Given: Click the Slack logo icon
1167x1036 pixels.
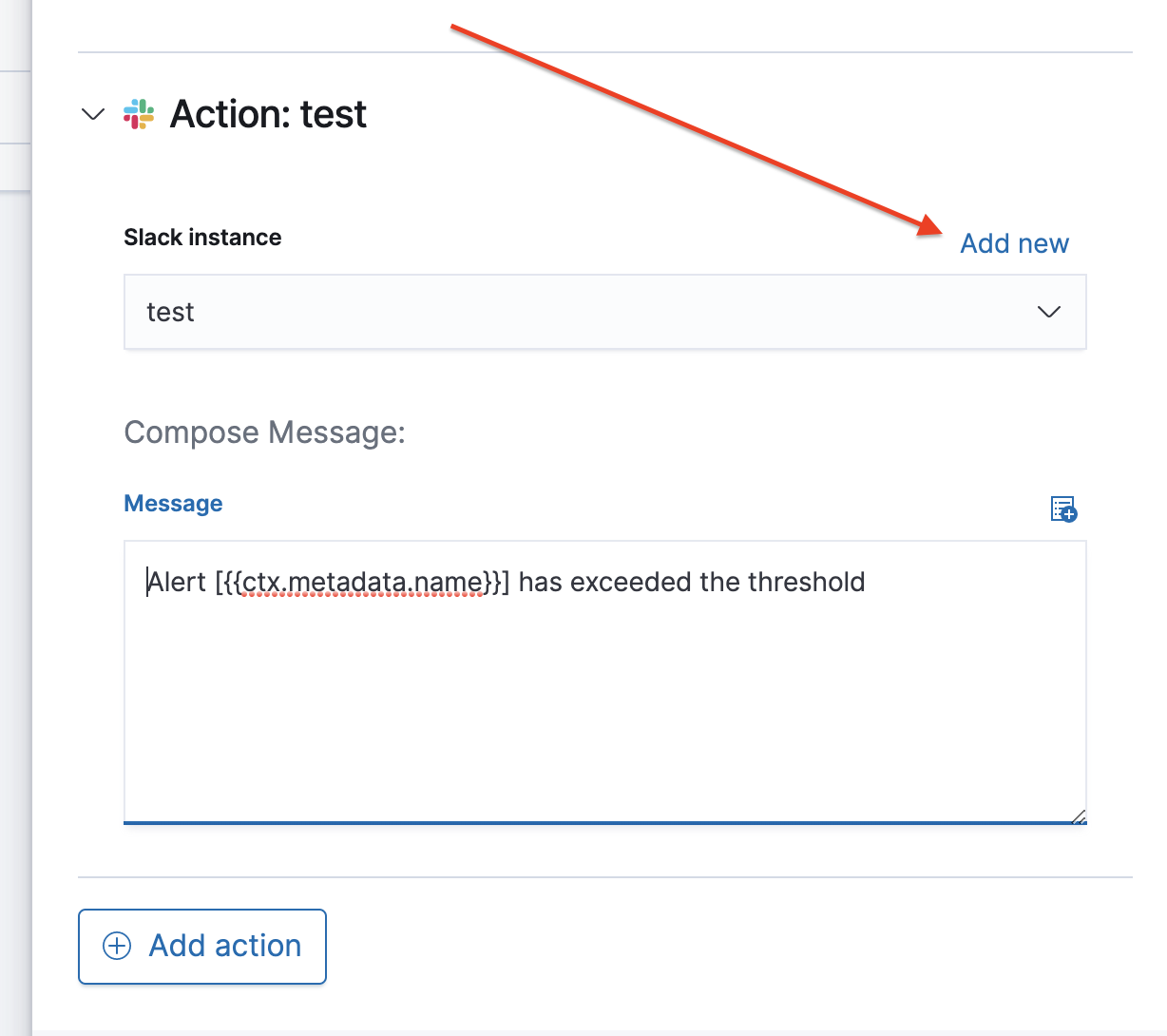Looking at the screenshot, I should (139, 114).
